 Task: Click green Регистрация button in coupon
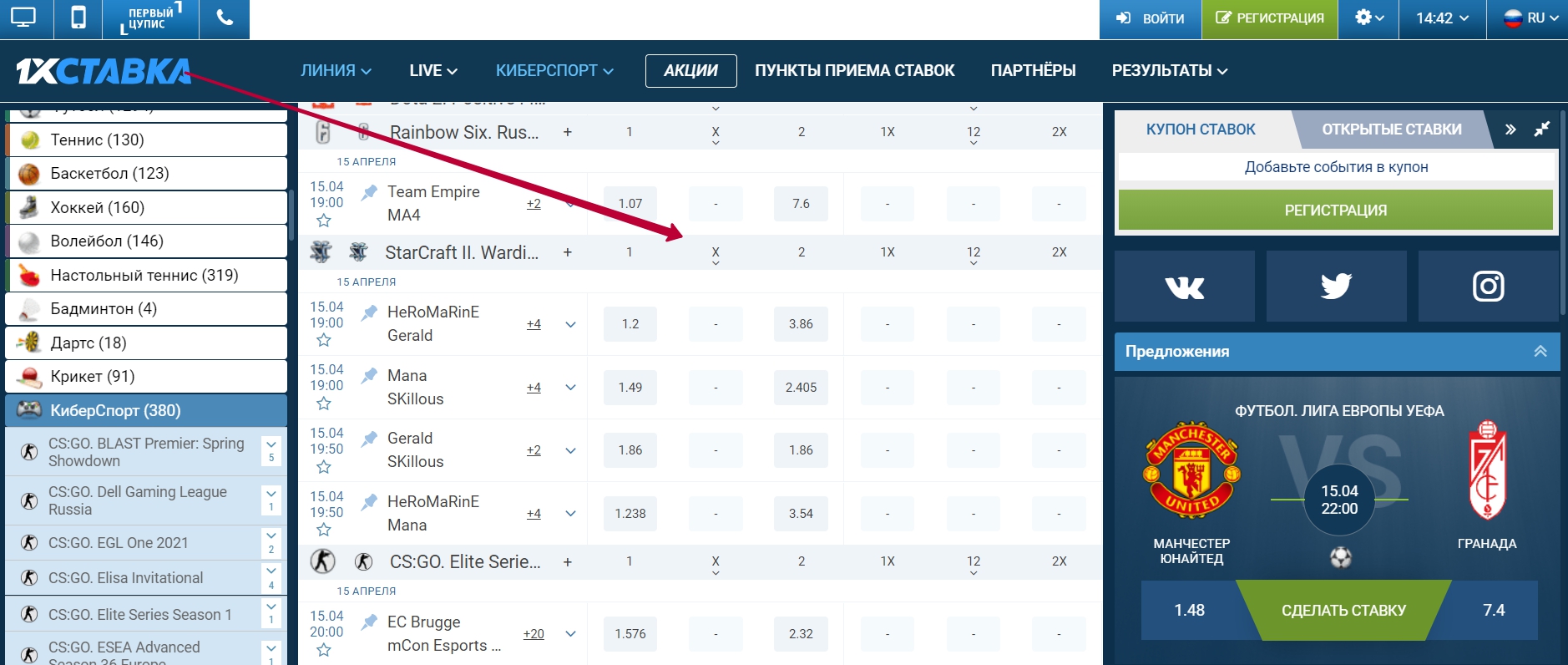pos(1336,210)
